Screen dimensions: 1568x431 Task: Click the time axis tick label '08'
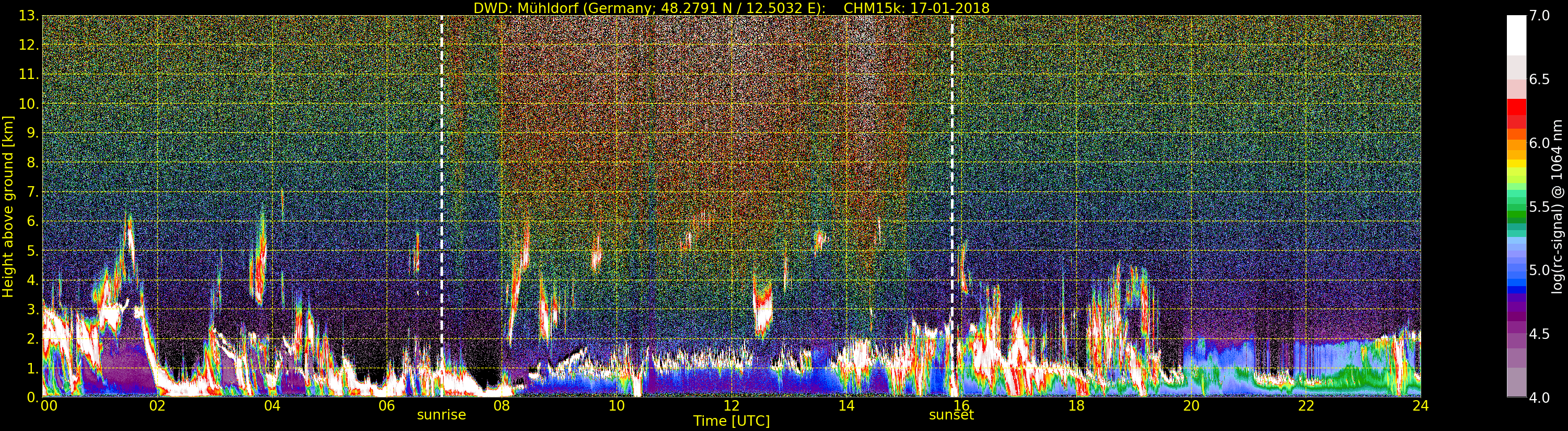502,405
